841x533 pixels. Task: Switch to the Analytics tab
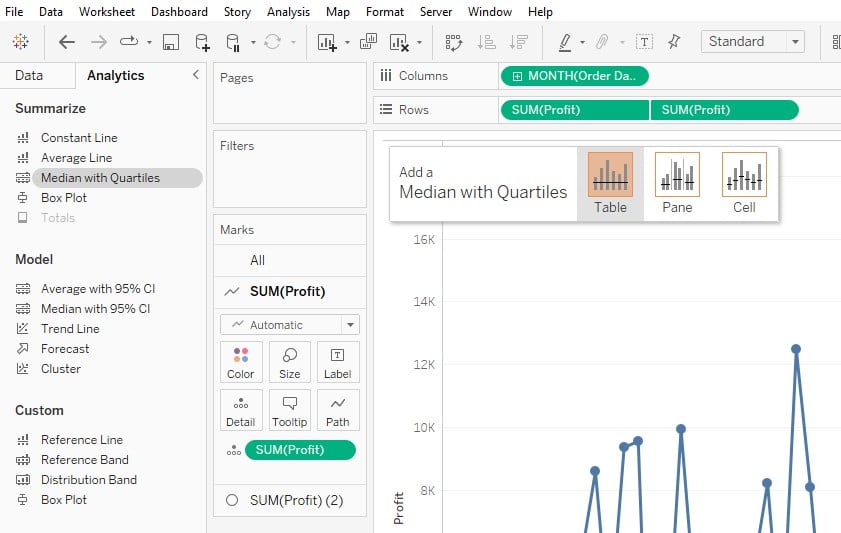[x=116, y=76]
